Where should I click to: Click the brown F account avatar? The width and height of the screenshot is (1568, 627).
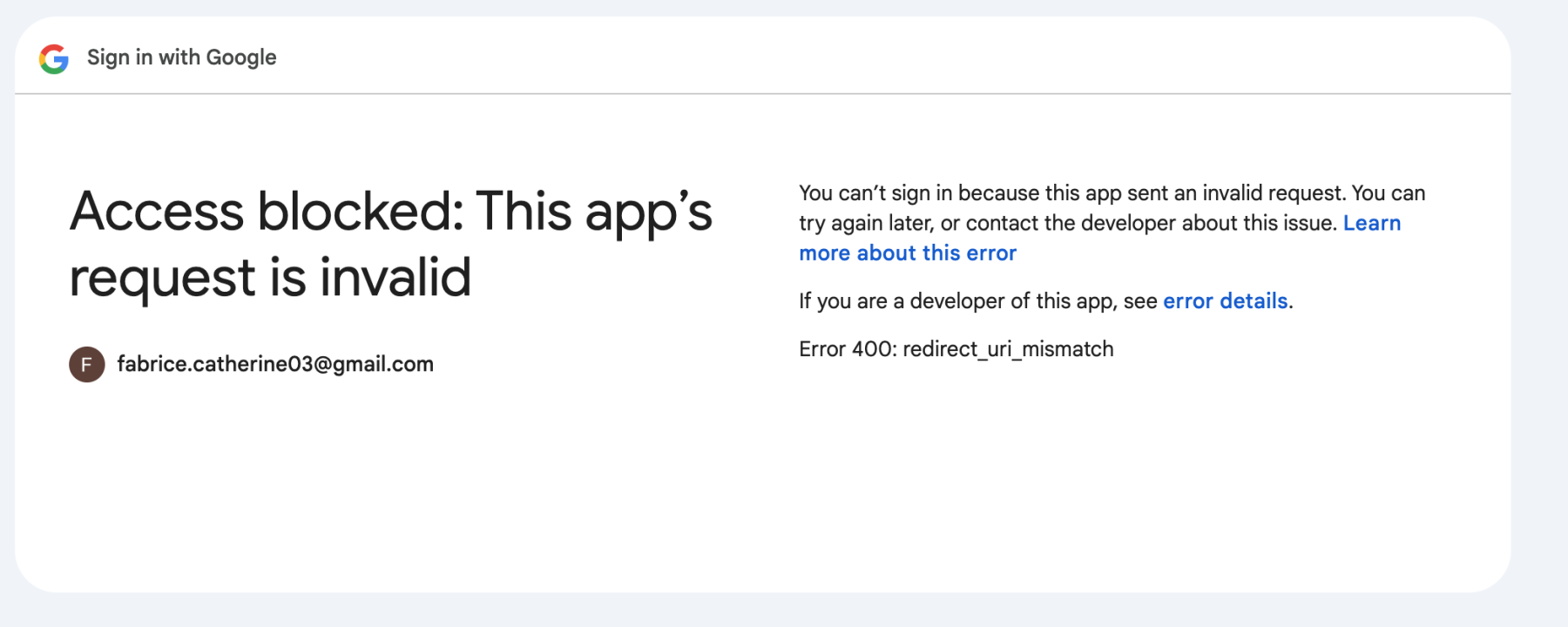pyautogui.click(x=87, y=364)
